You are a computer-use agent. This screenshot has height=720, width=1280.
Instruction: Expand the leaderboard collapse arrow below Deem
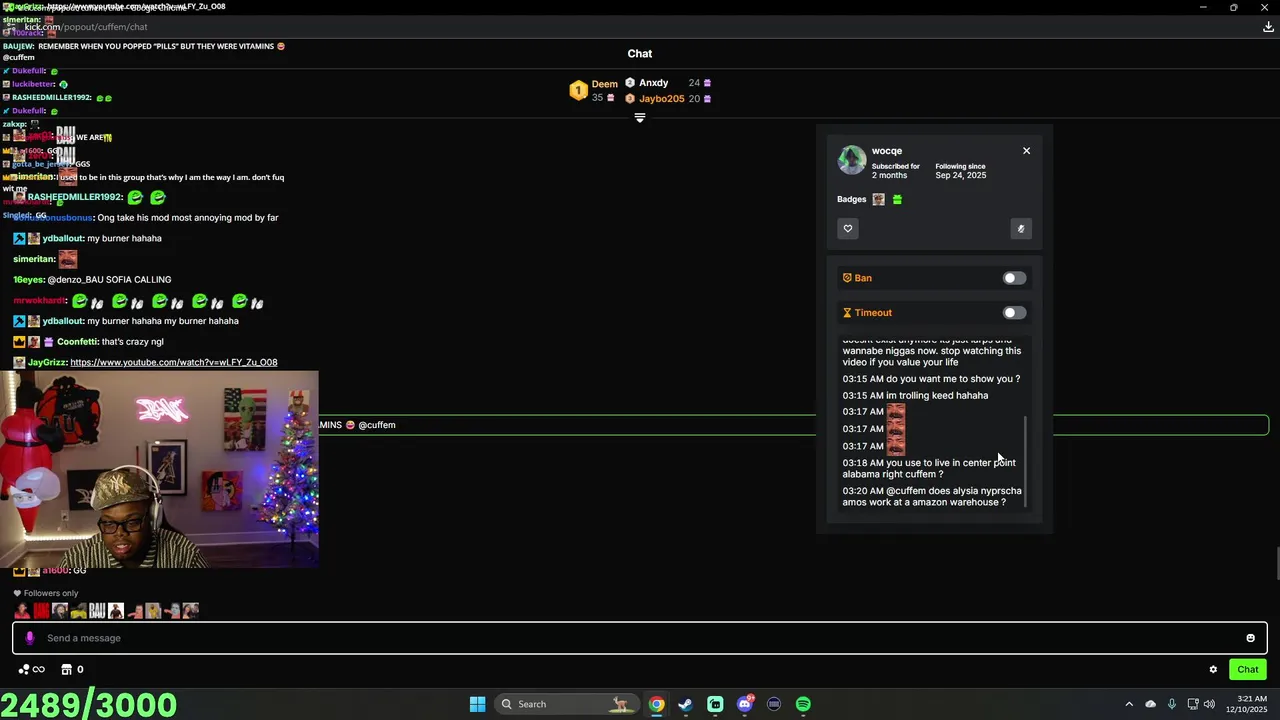click(x=640, y=118)
